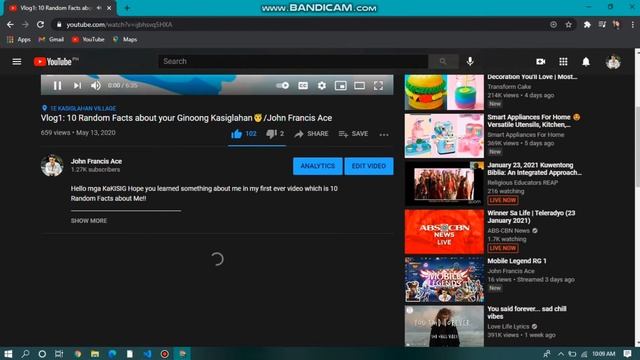Open John Francis Ace channel name
This screenshot has width=640, height=360.
pos(96,161)
